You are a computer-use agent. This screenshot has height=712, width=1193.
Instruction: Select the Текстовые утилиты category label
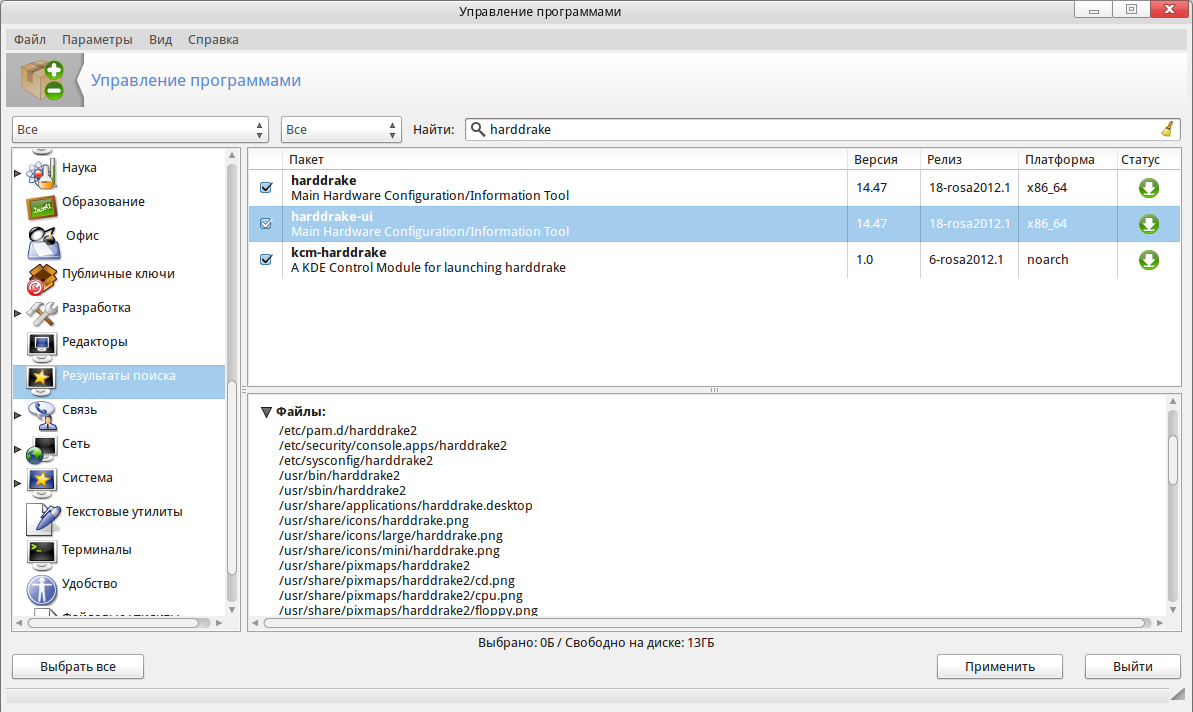pyautogui.click(x=124, y=512)
